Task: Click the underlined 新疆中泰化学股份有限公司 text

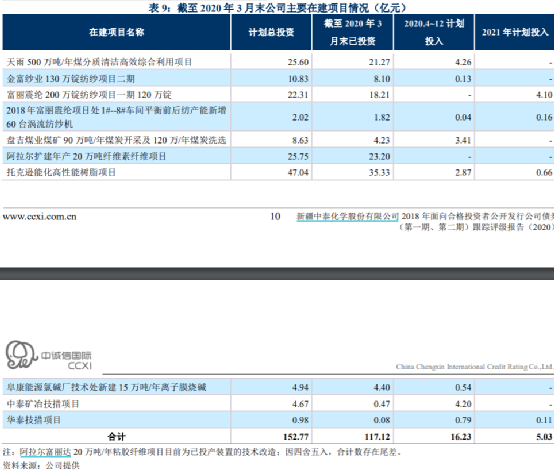Action: (347, 216)
